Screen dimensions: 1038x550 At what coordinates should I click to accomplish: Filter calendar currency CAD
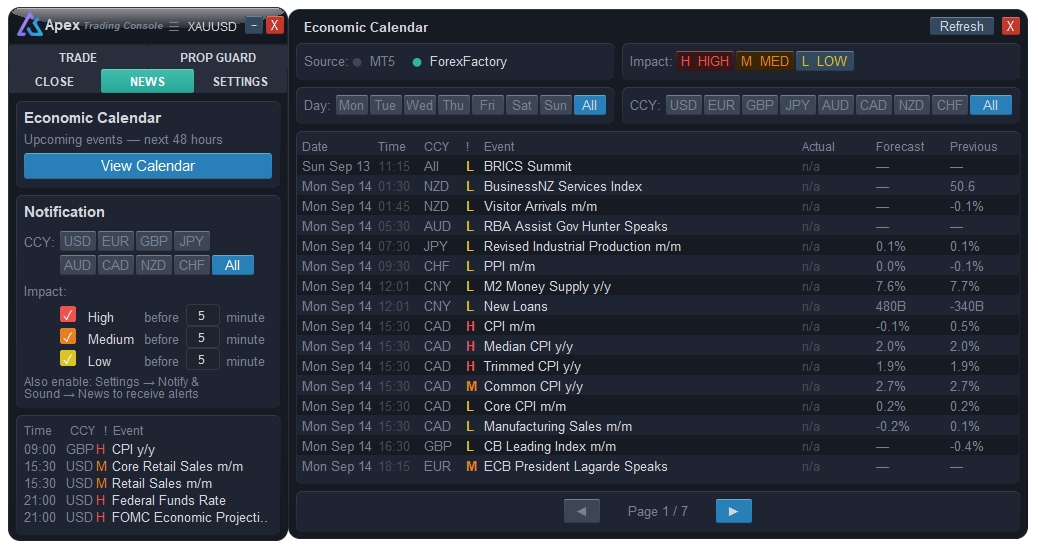click(873, 105)
